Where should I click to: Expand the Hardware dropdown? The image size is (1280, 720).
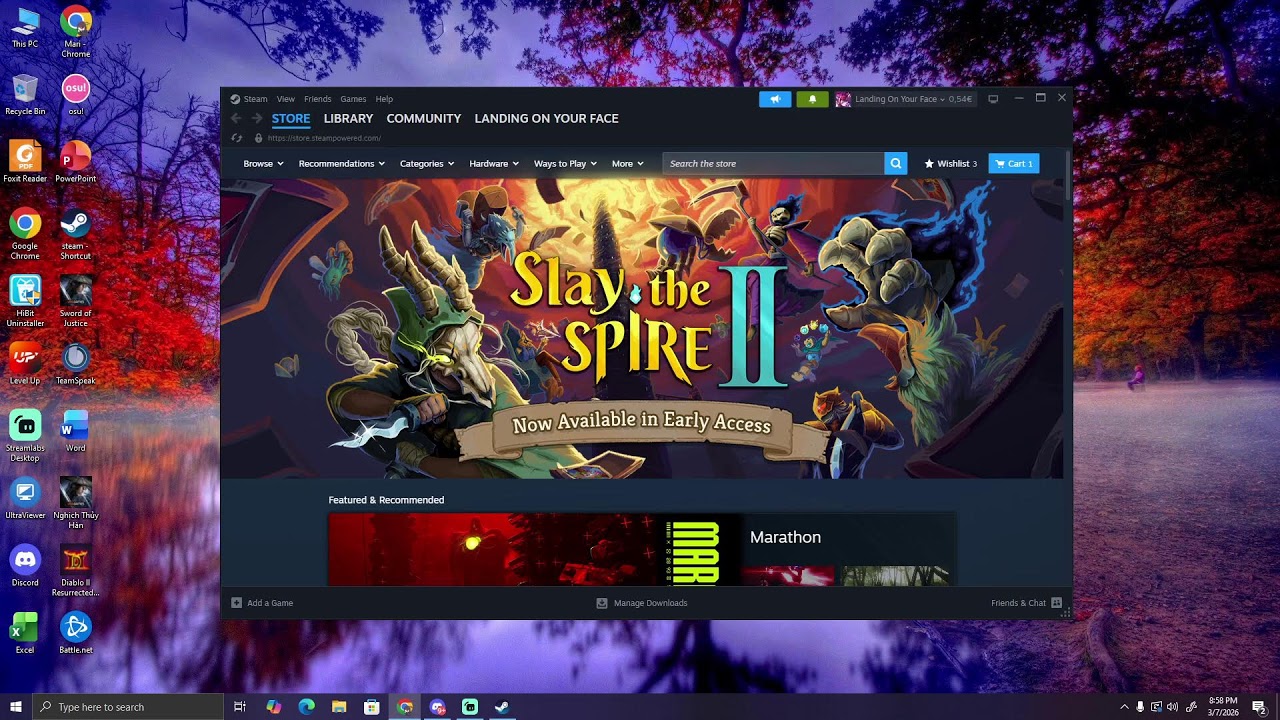[x=494, y=163]
